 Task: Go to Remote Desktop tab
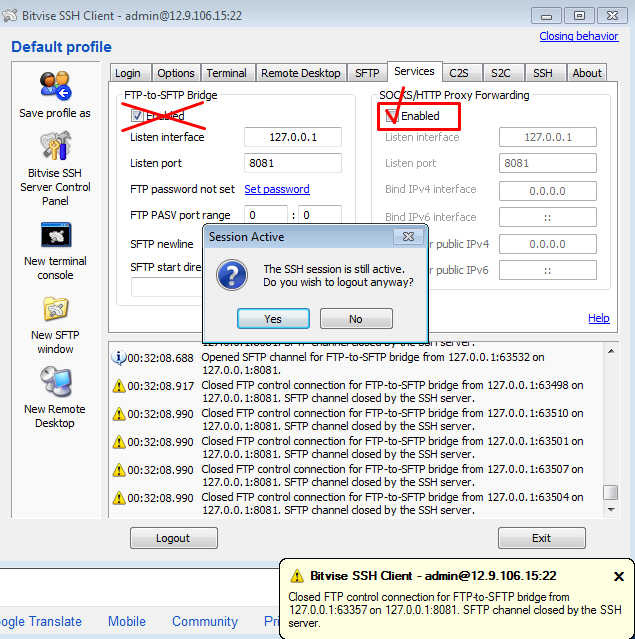click(301, 73)
